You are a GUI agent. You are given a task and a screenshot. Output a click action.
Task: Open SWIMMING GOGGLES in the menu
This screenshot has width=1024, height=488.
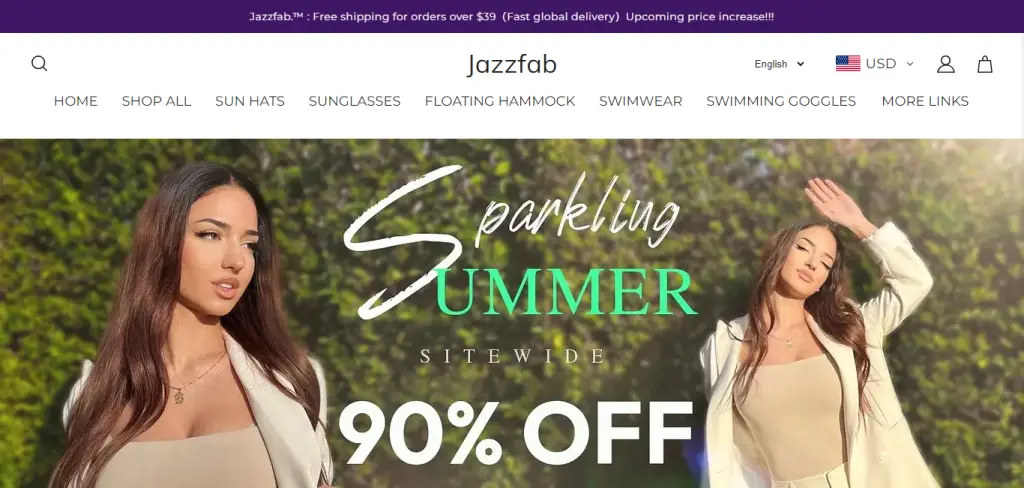click(x=781, y=101)
